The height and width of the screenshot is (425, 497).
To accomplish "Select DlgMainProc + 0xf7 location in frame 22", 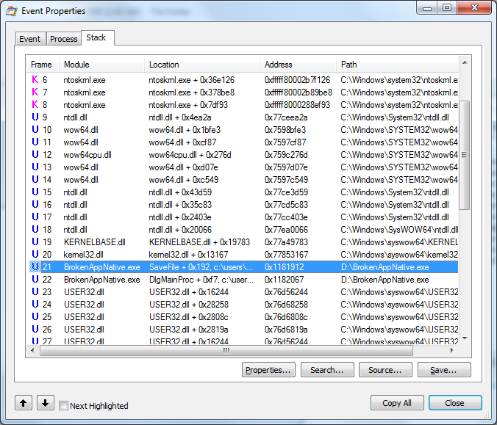I will click(202, 279).
